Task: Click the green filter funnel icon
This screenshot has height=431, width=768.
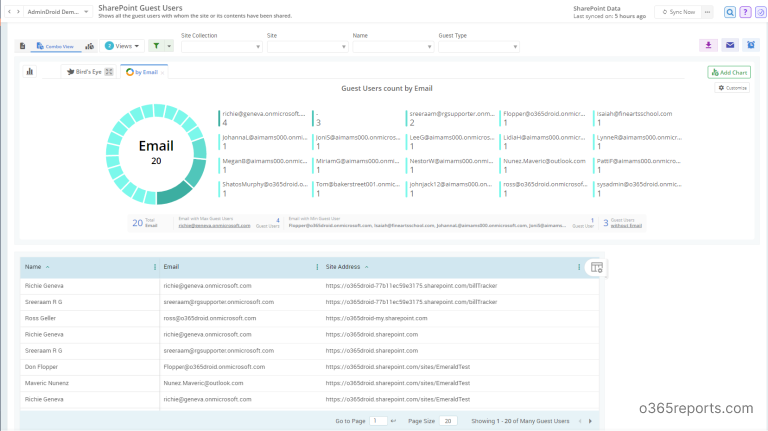Action: click(156, 46)
